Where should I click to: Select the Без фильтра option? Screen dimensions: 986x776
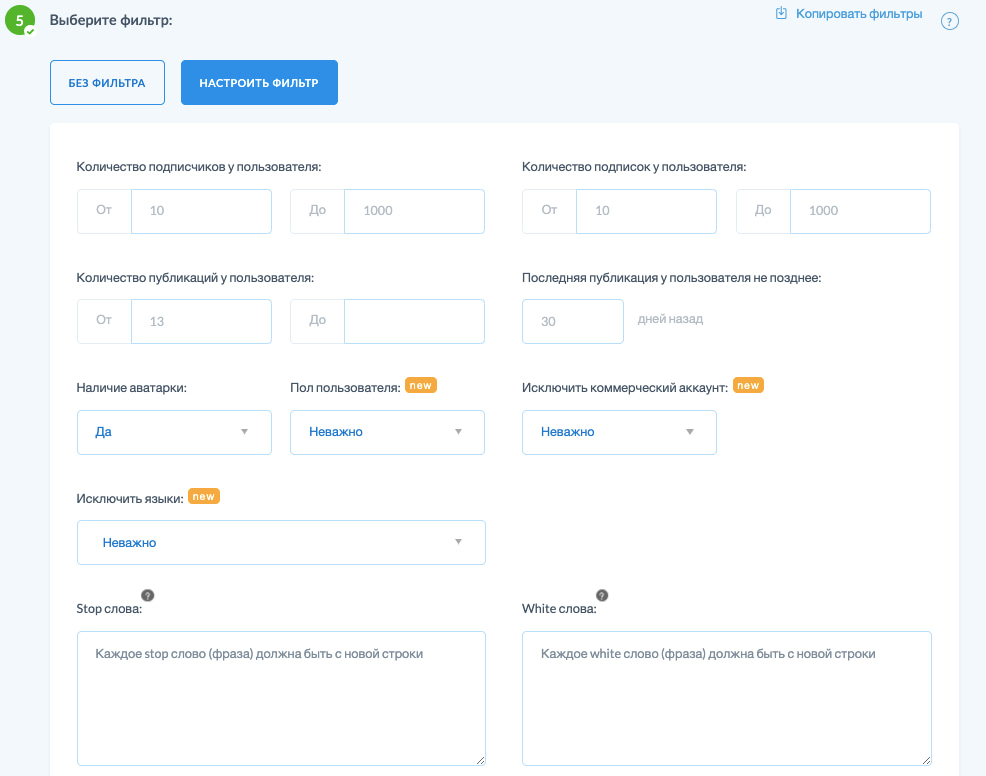coord(106,83)
